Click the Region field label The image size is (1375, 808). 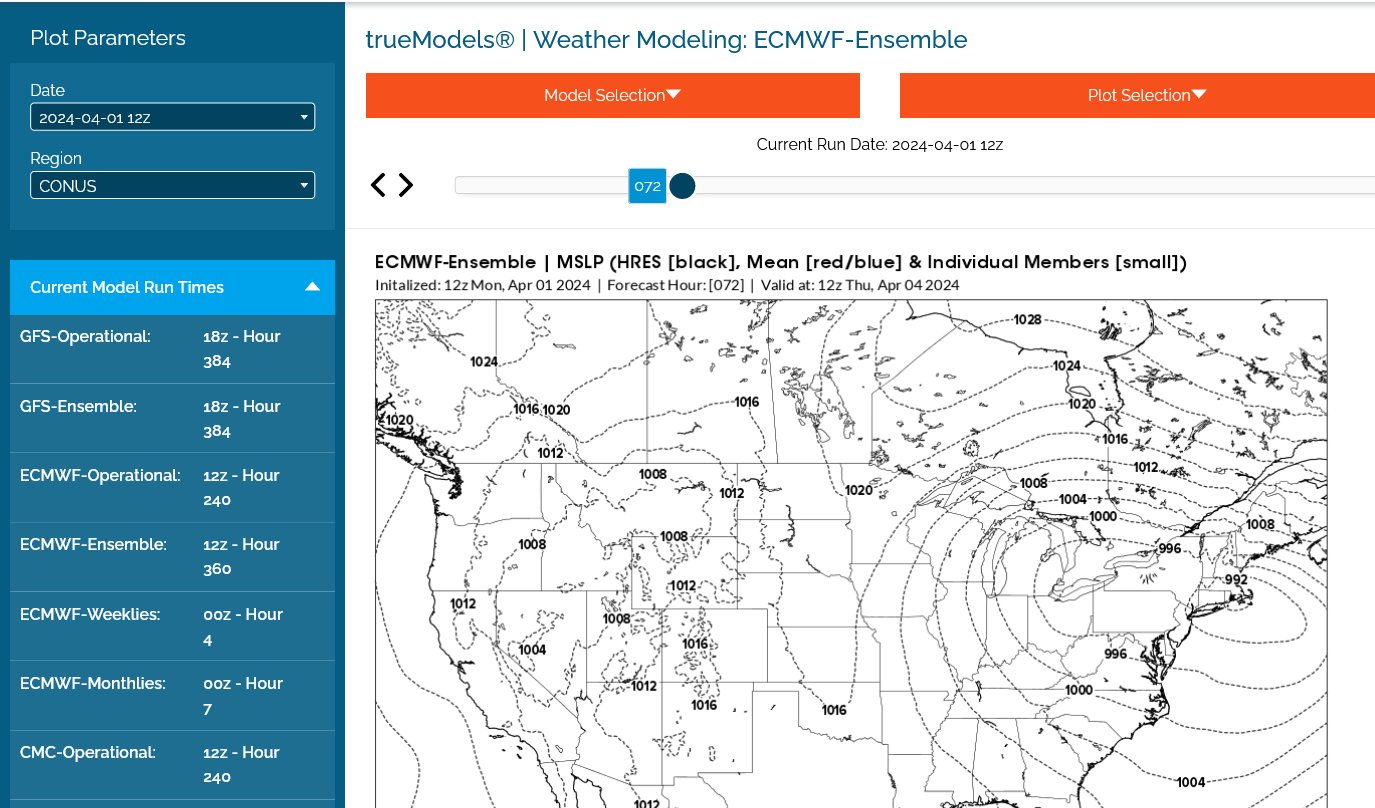click(56, 158)
